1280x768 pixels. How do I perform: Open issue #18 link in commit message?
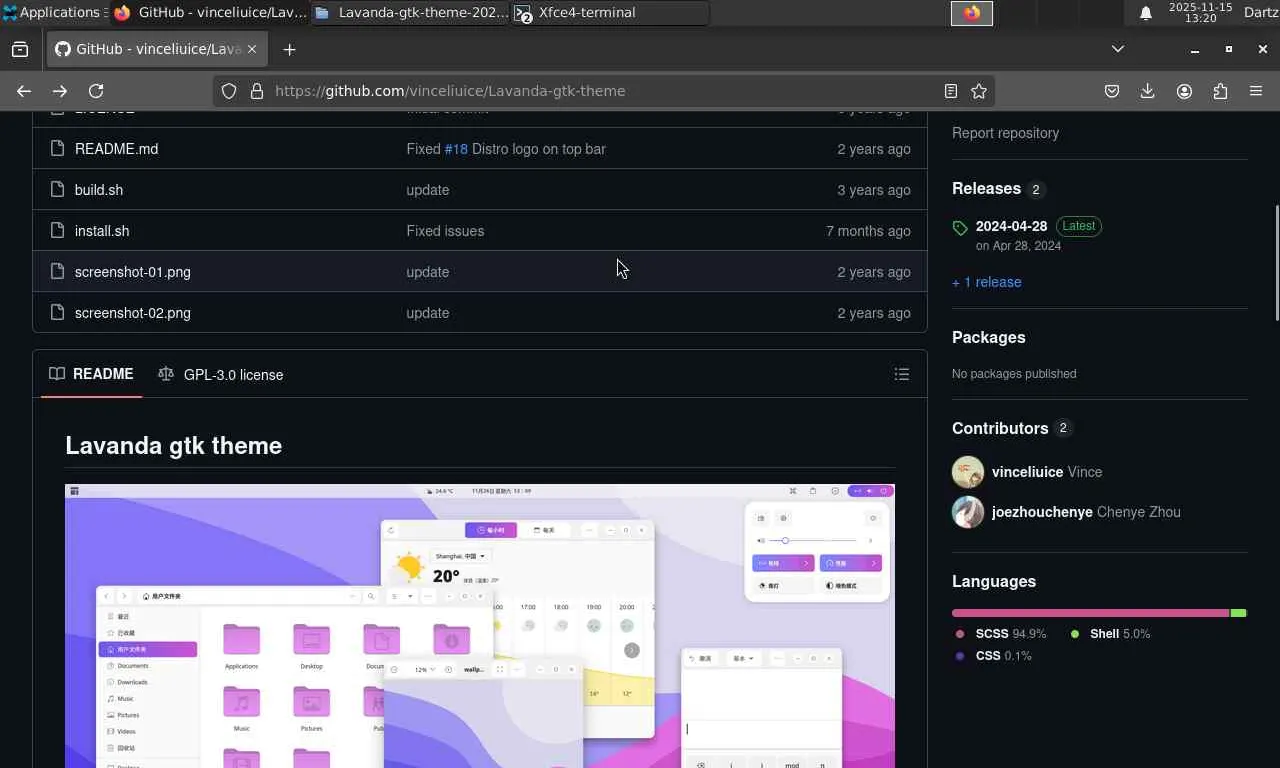[x=456, y=149]
